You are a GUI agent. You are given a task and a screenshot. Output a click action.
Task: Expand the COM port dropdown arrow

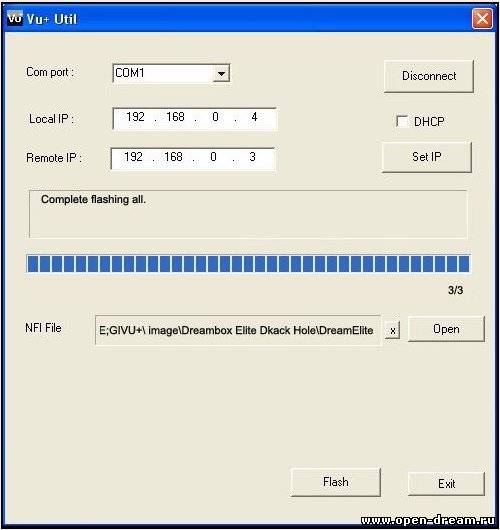point(221,73)
